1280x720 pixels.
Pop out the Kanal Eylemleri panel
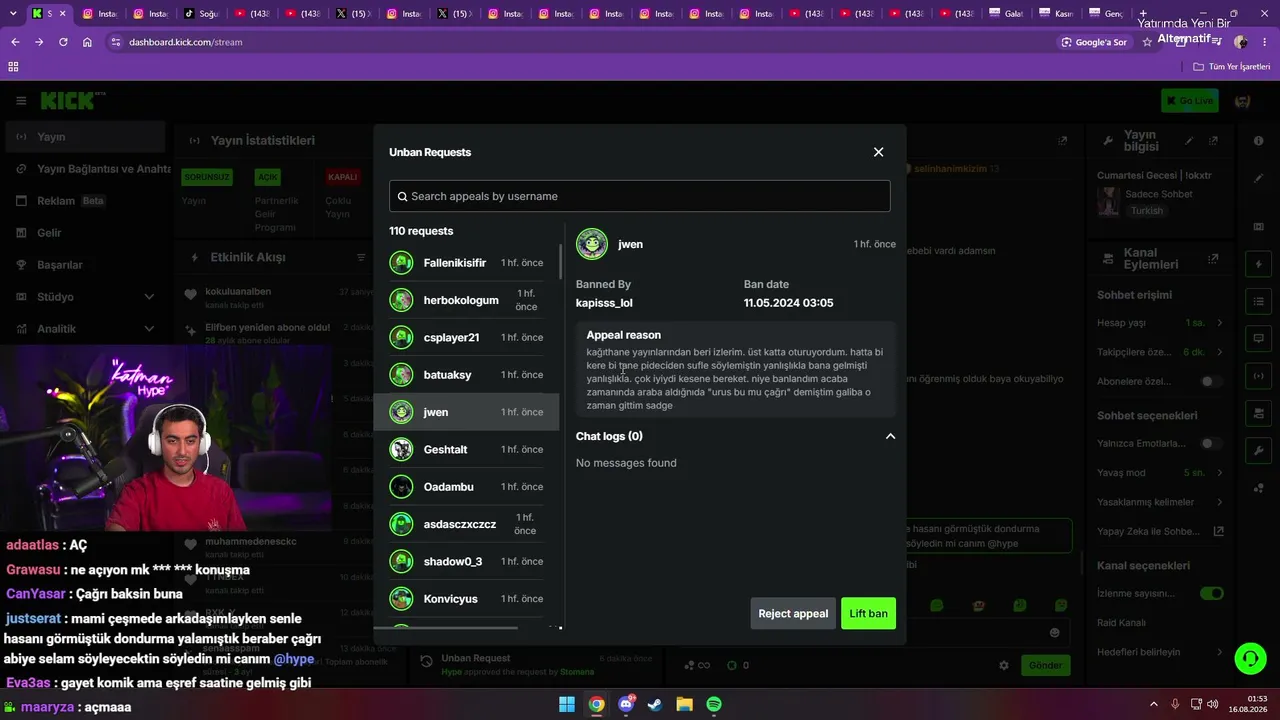(x=1213, y=258)
